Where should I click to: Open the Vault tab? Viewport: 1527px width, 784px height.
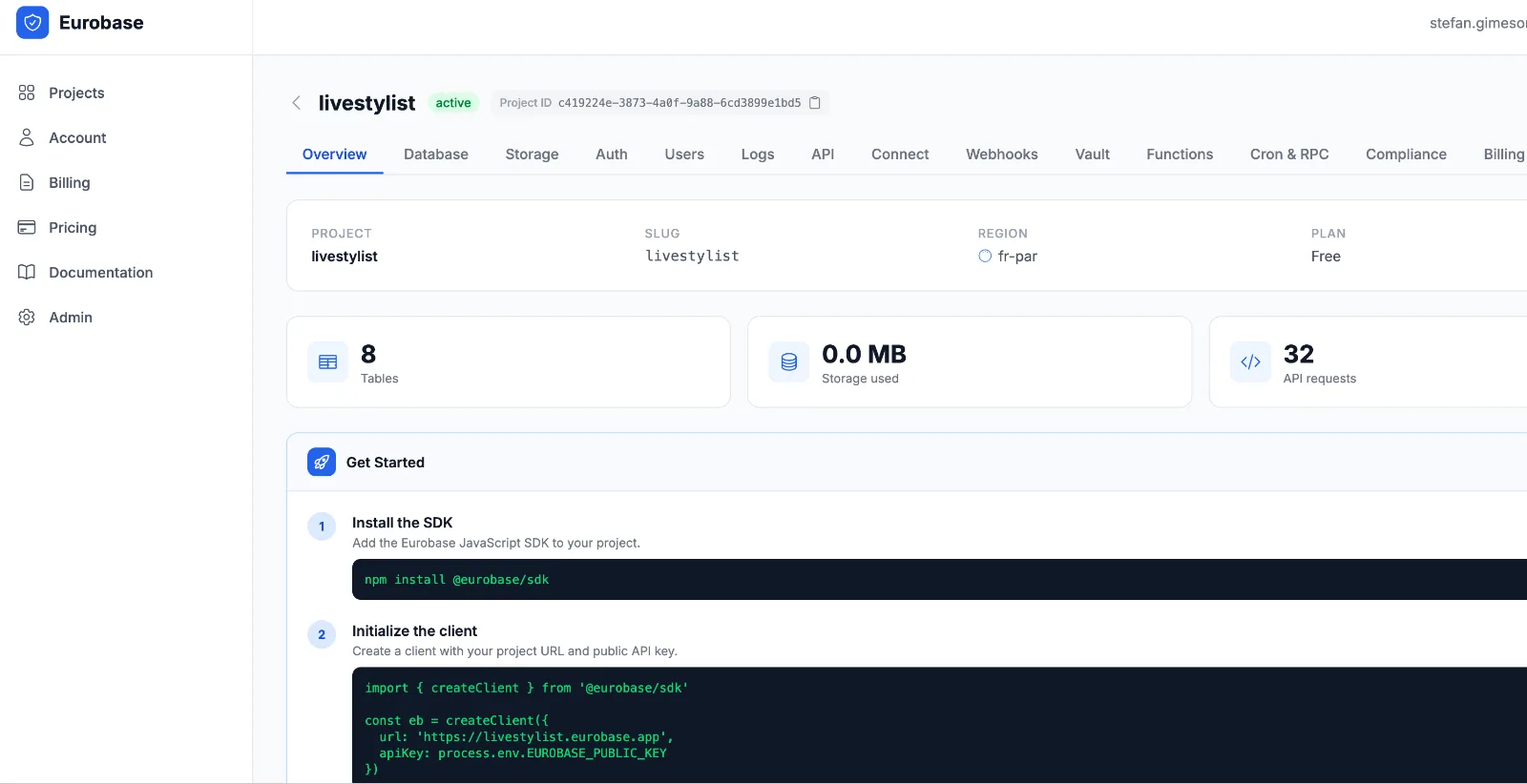pyautogui.click(x=1093, y=155)
